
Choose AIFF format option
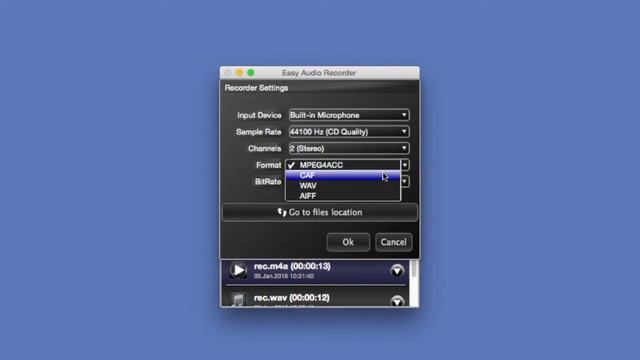coord(343,196)
